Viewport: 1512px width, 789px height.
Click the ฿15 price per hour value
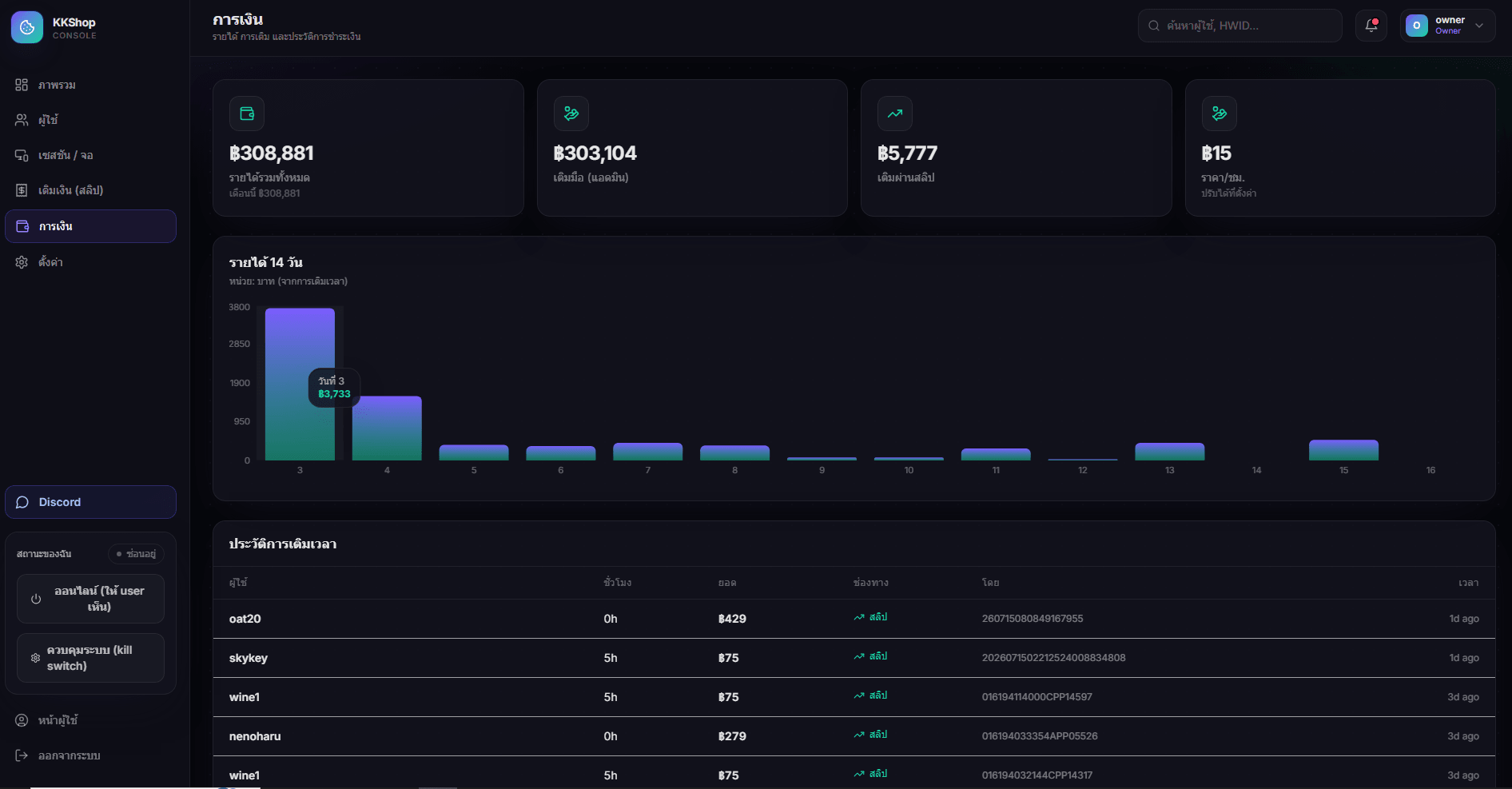(1216, 153)
